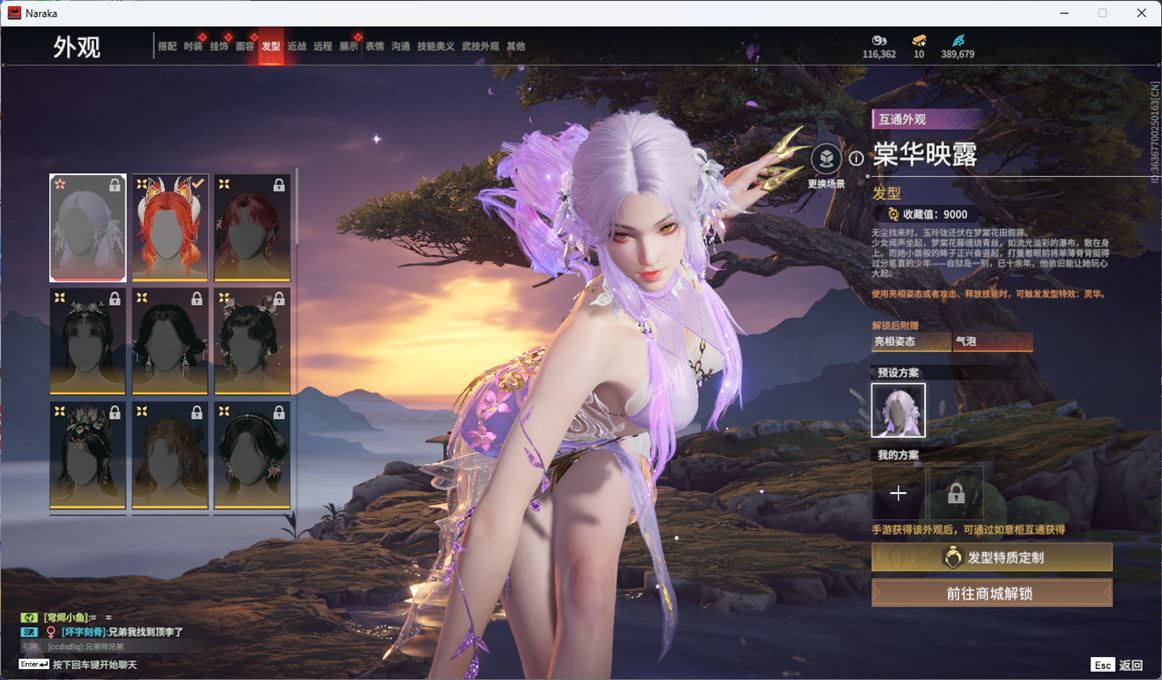The image size is (1162, 680).
Task: Click the 收藏值: 9000 label
Action: pyautogui.click(x=934, y=214)
